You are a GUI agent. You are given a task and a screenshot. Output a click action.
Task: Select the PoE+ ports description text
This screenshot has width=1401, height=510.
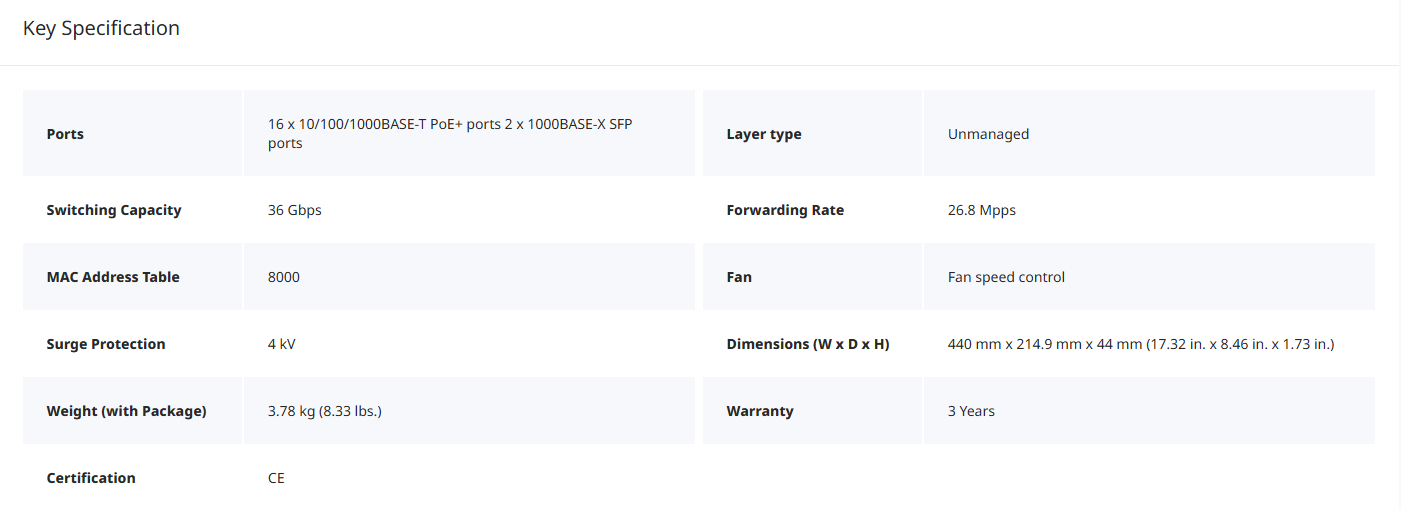click(x=450, y=134)
